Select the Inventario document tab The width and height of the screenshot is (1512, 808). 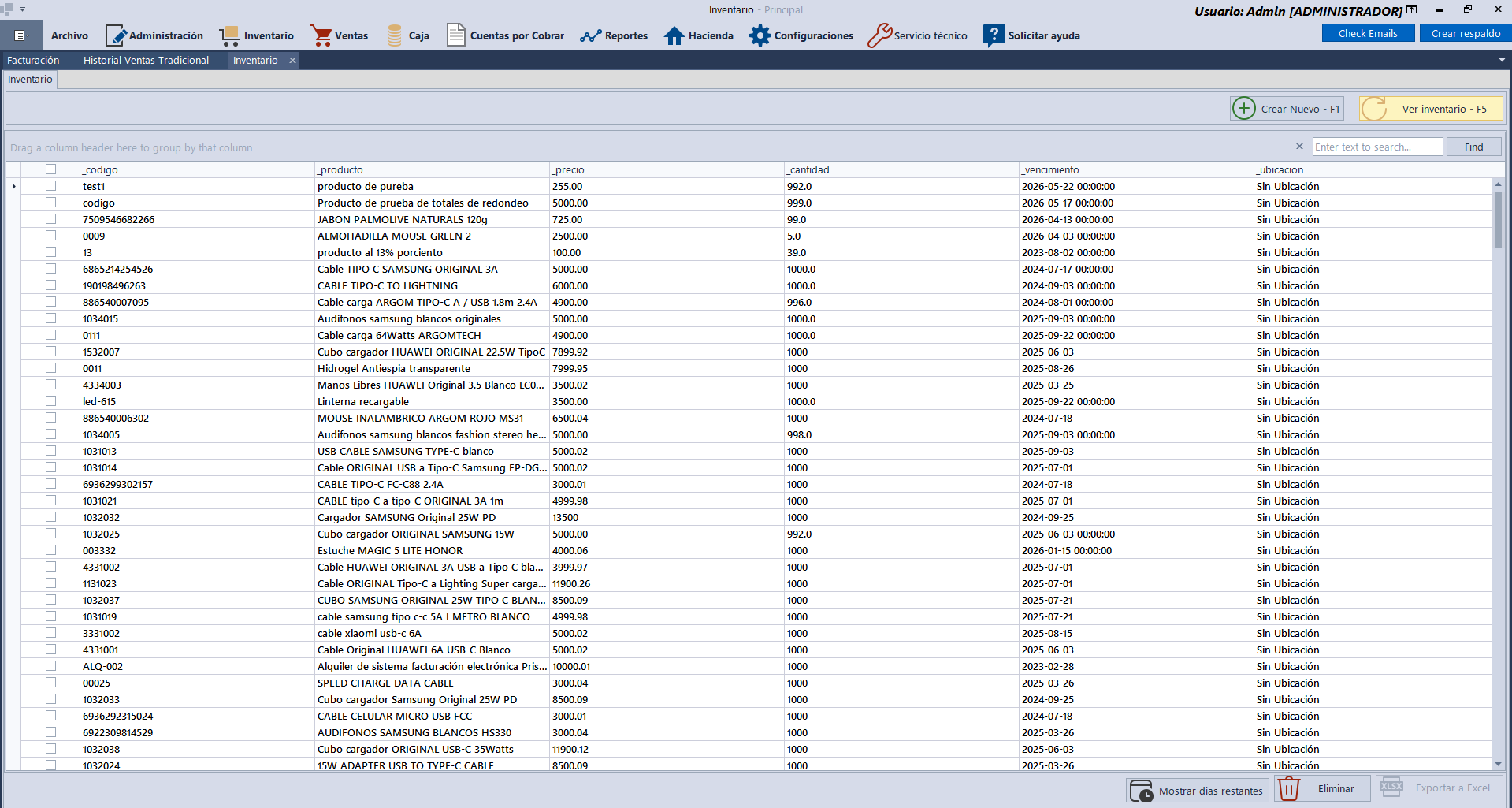click(x=255, y=60)
